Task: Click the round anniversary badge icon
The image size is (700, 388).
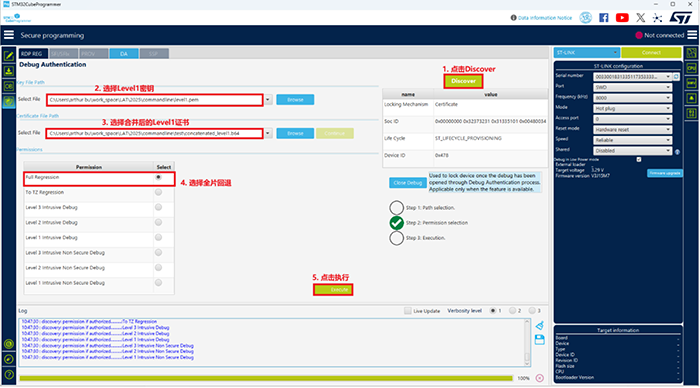Action: coord(585,17)
